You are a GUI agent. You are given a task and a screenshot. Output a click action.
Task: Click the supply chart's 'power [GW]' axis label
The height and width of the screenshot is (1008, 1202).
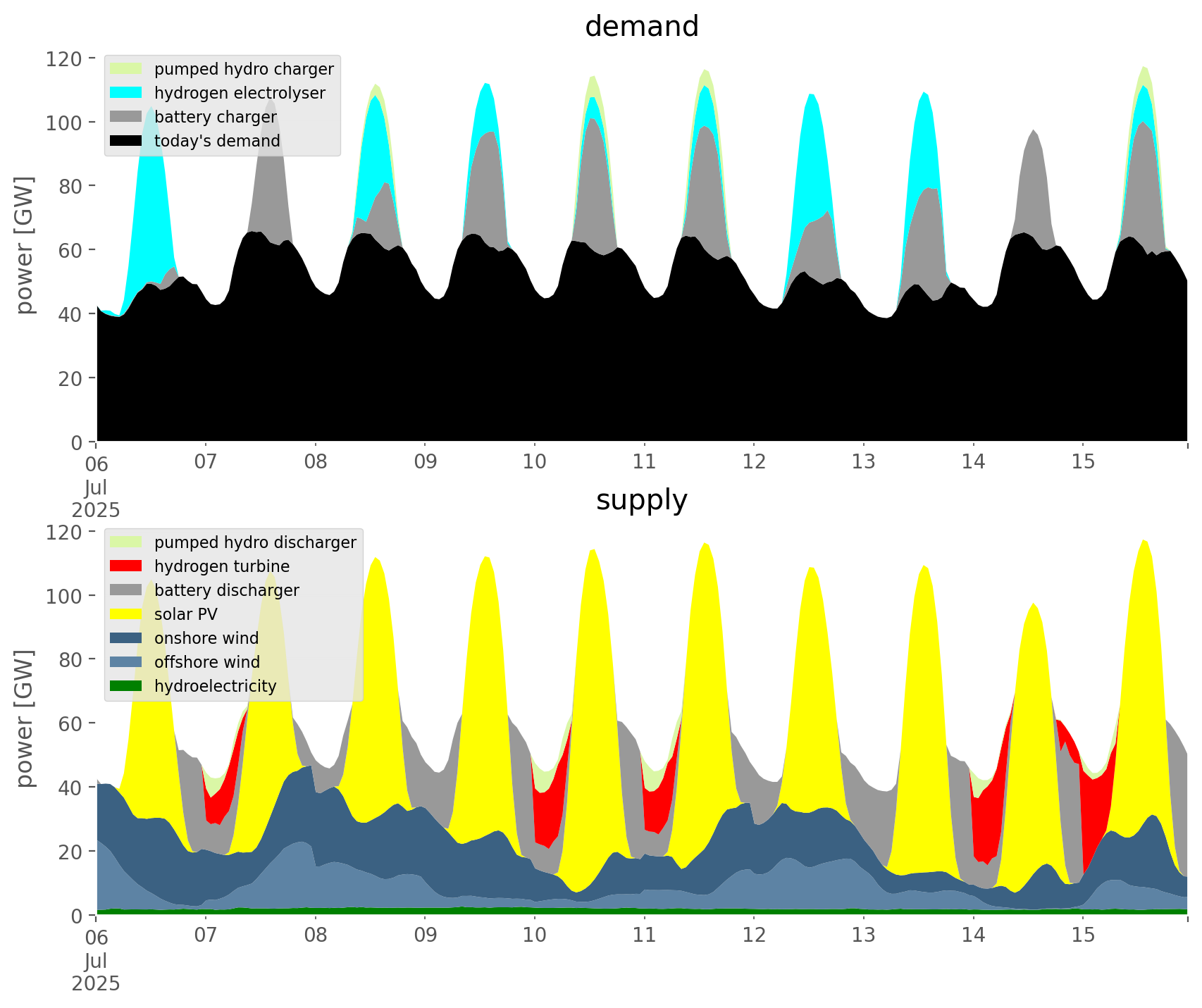click(x=25, y=718)
